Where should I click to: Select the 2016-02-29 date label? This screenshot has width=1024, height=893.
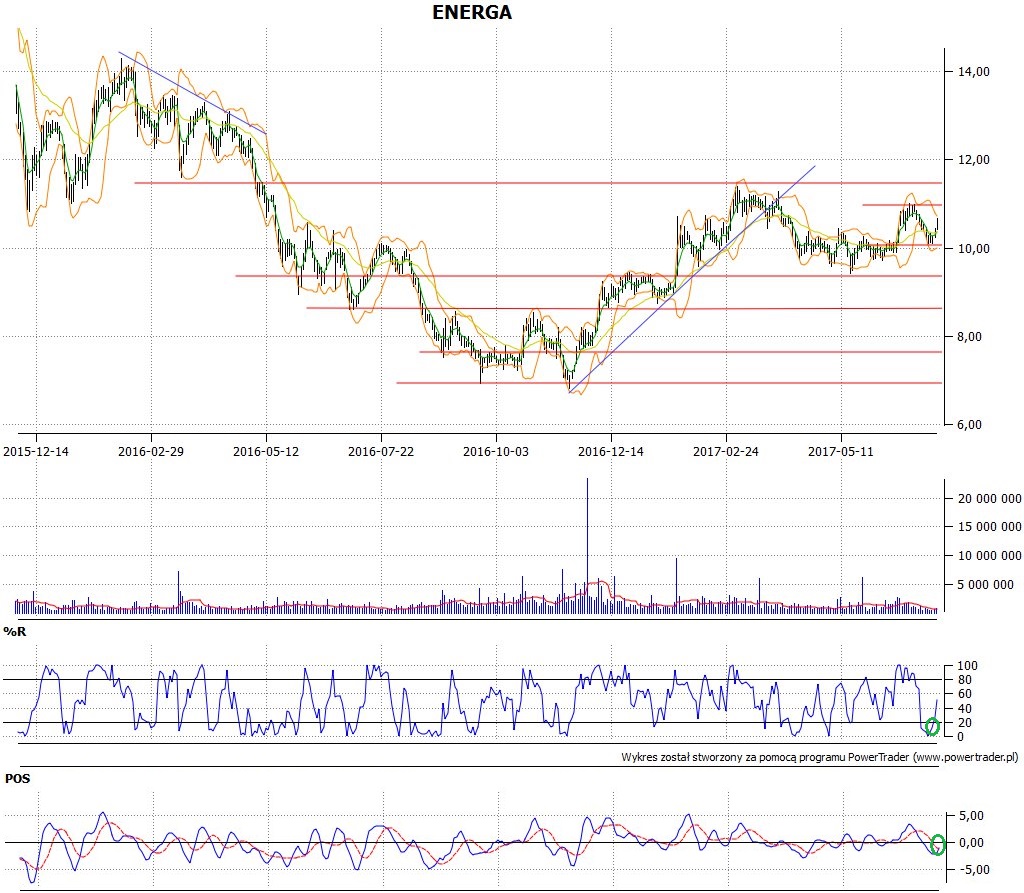151,451
